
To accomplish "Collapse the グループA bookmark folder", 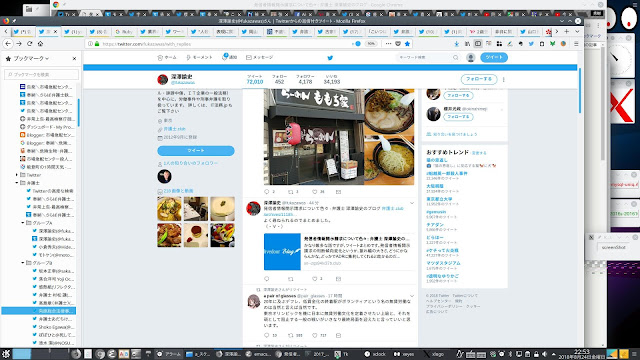I will pos(23,223).
